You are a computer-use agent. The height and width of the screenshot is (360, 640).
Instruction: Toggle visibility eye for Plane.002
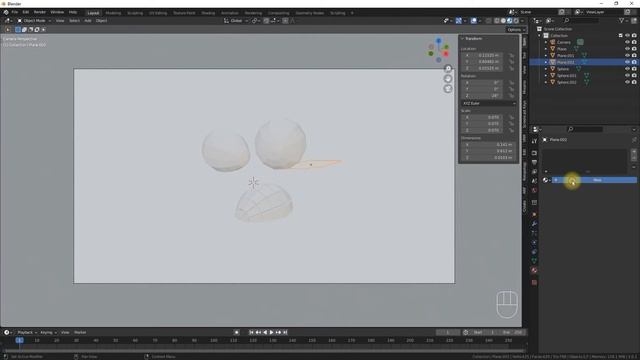point(627,62)
